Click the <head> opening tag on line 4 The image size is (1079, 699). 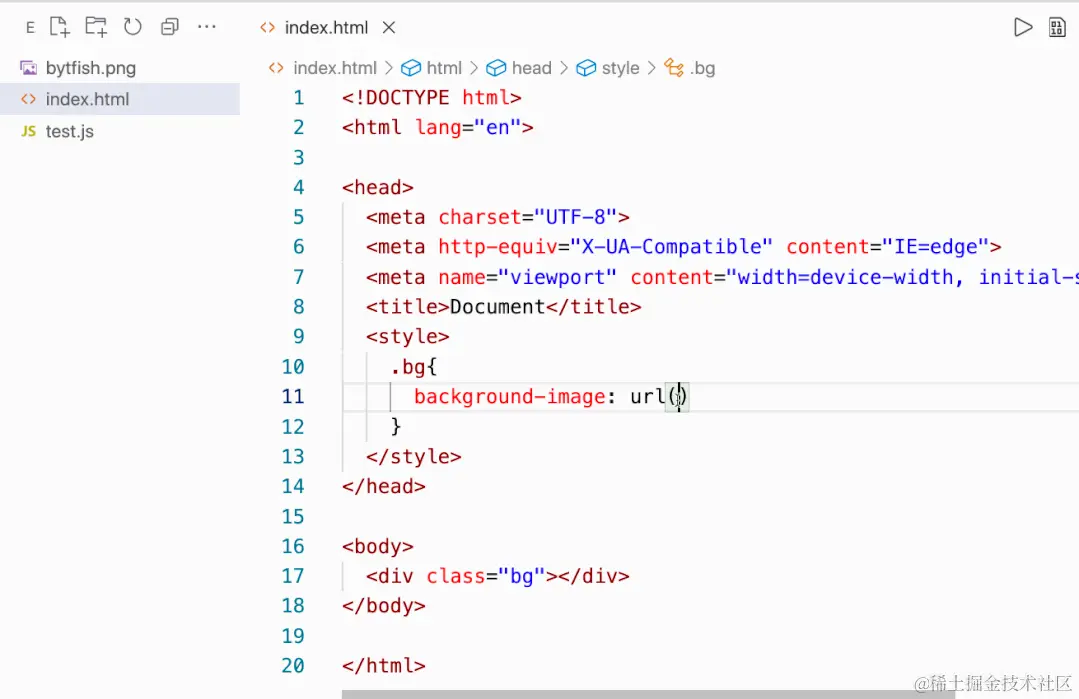pyautogui.click(x=378, y=187)
